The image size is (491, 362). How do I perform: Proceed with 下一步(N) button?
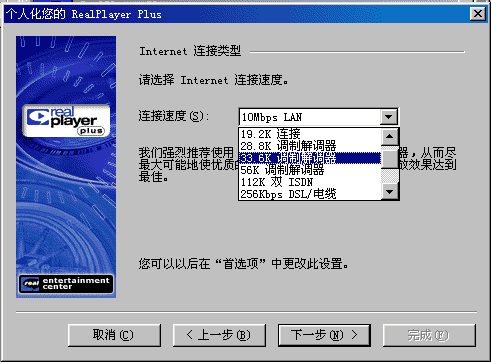pyautogui.click(x=324, y=335)
